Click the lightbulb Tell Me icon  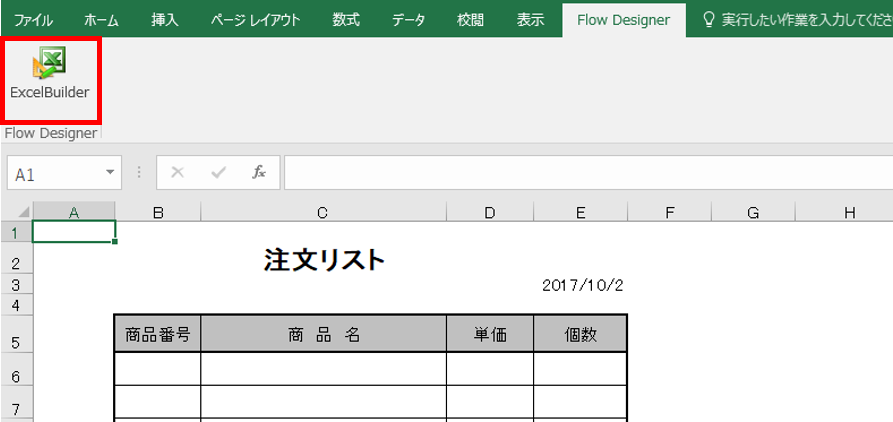(709, 20)
